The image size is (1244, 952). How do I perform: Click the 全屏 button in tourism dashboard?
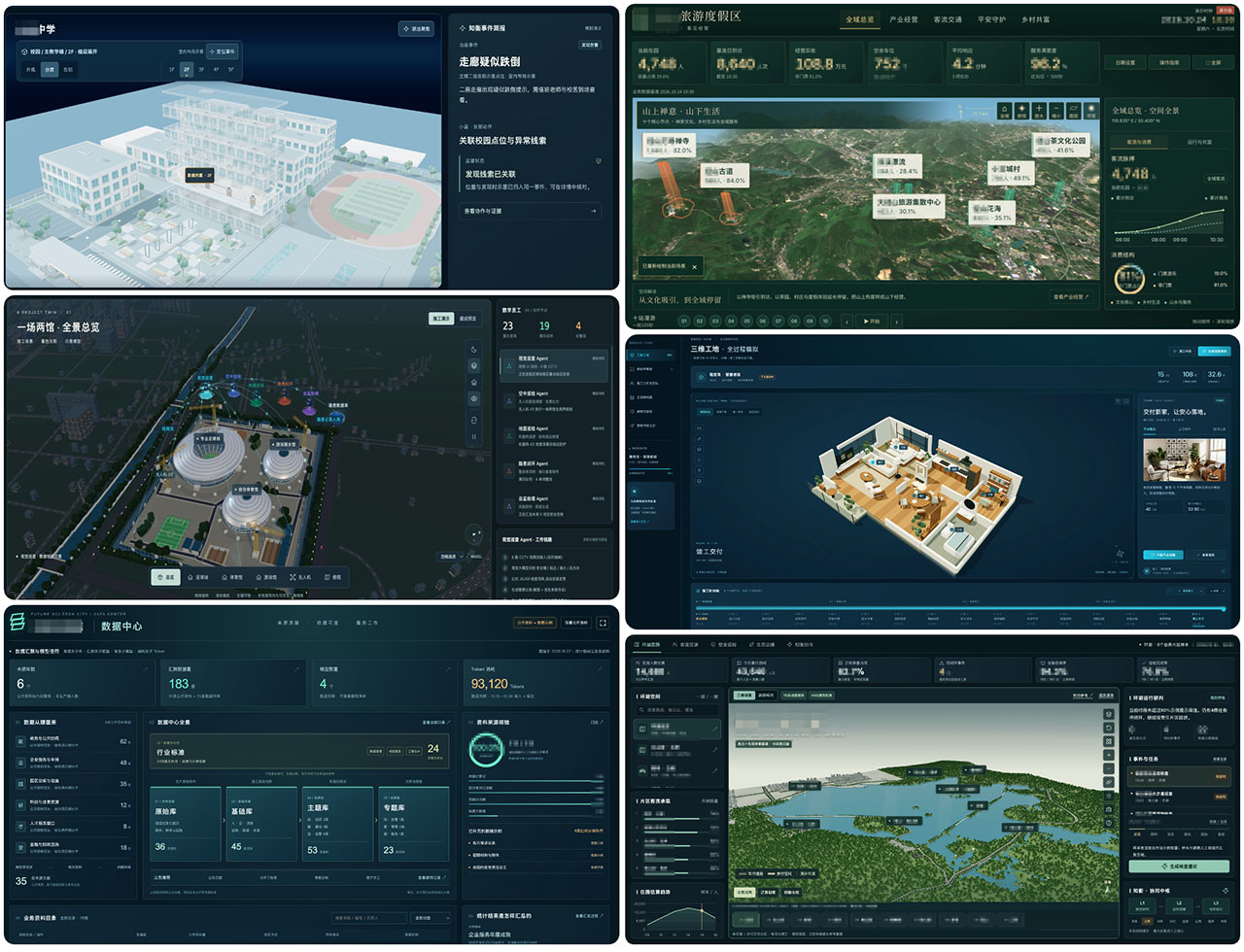1212,62
